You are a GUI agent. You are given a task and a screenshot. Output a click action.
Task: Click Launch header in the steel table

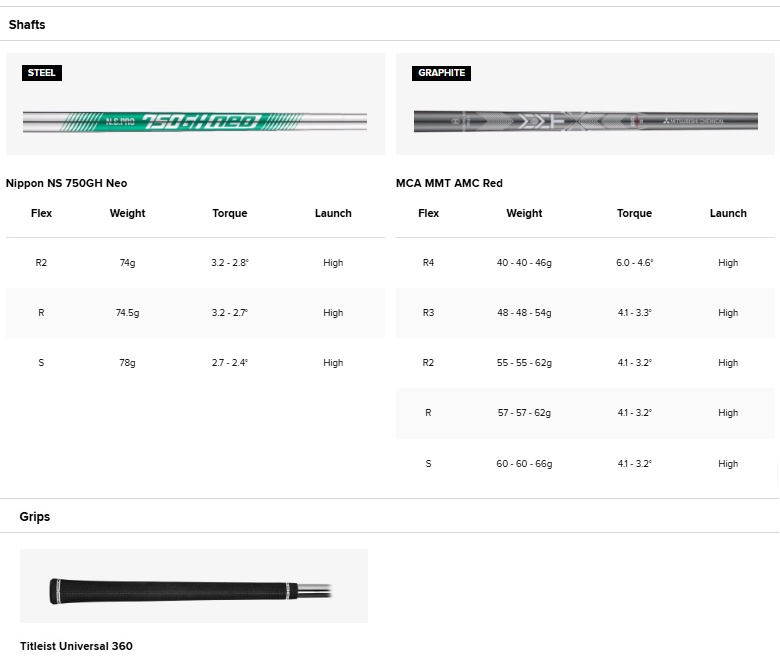[333, 213]
